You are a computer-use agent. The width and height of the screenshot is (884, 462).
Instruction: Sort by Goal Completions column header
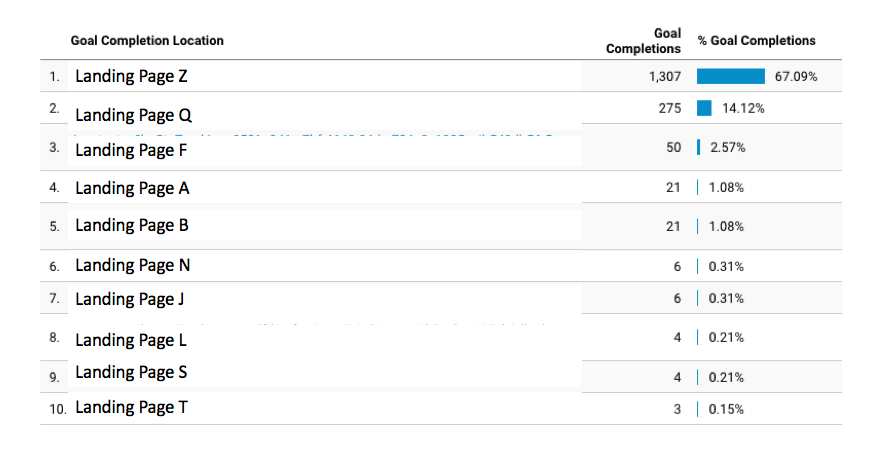pos(643,41)
